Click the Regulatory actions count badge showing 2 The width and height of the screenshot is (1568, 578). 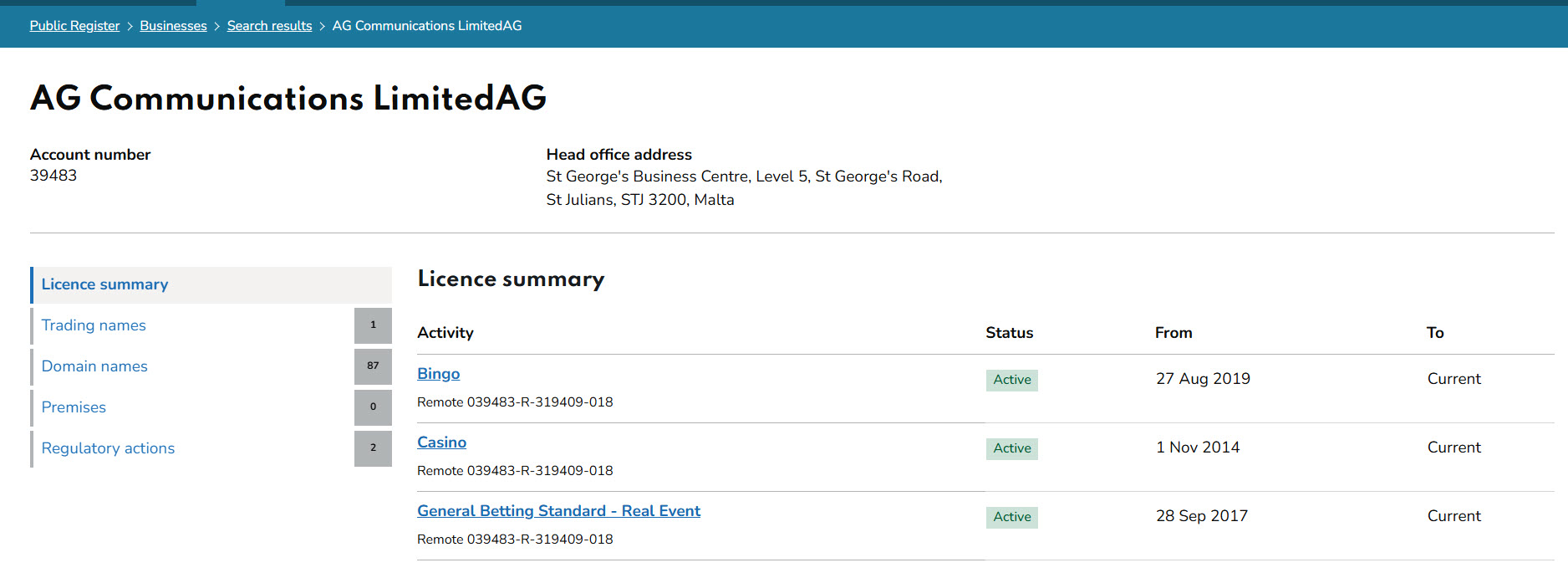373,448
